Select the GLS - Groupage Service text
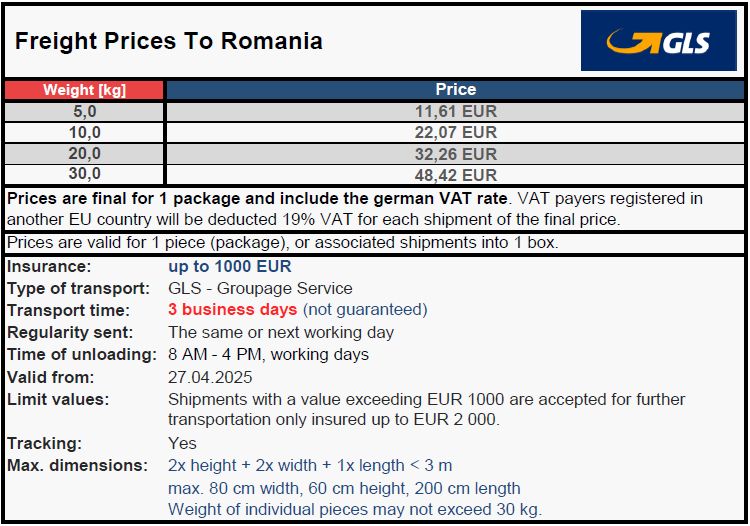The height and width of the screenshot is (526, 750). click(x=260, y=288)
